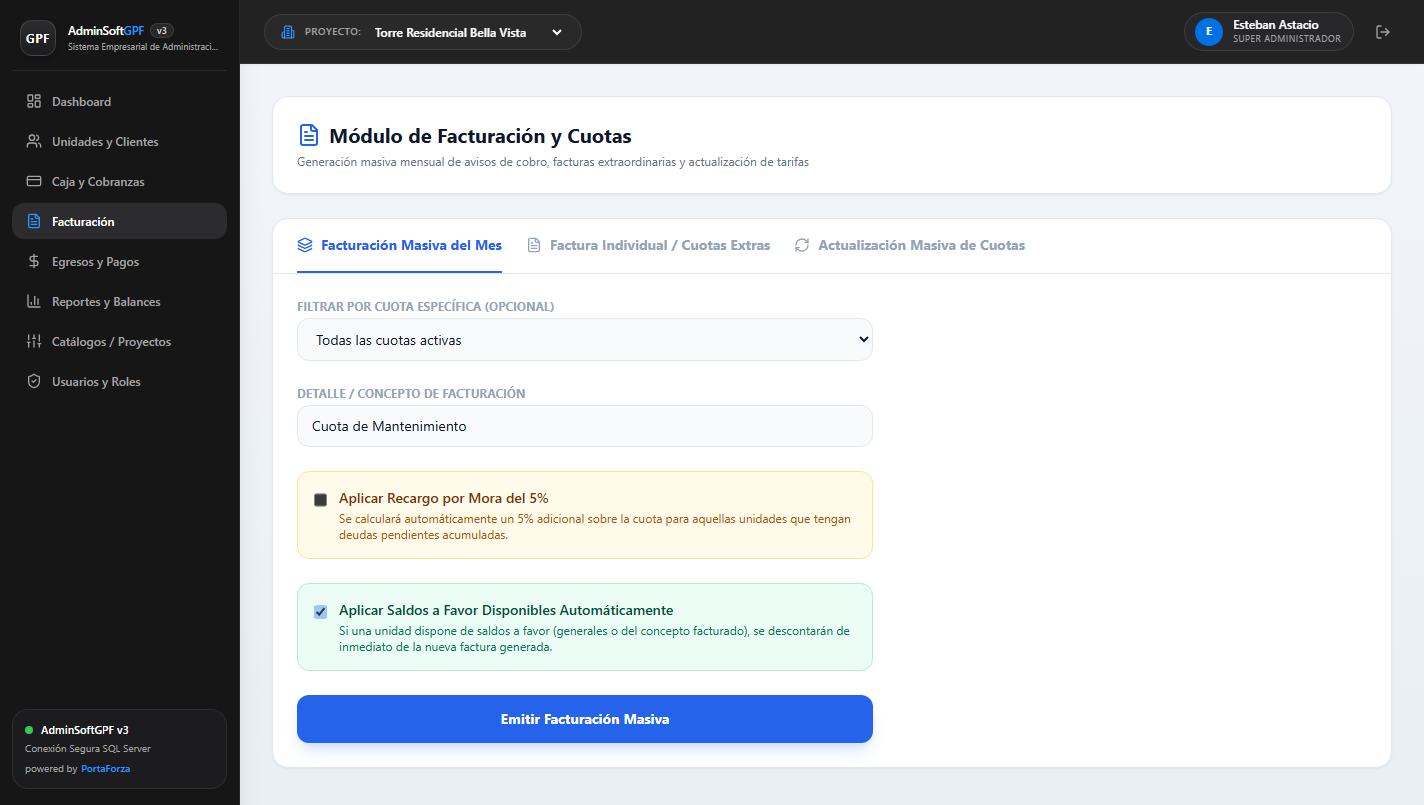
Task: Open Dashboard in the sidebar
Action: point(119,101)
